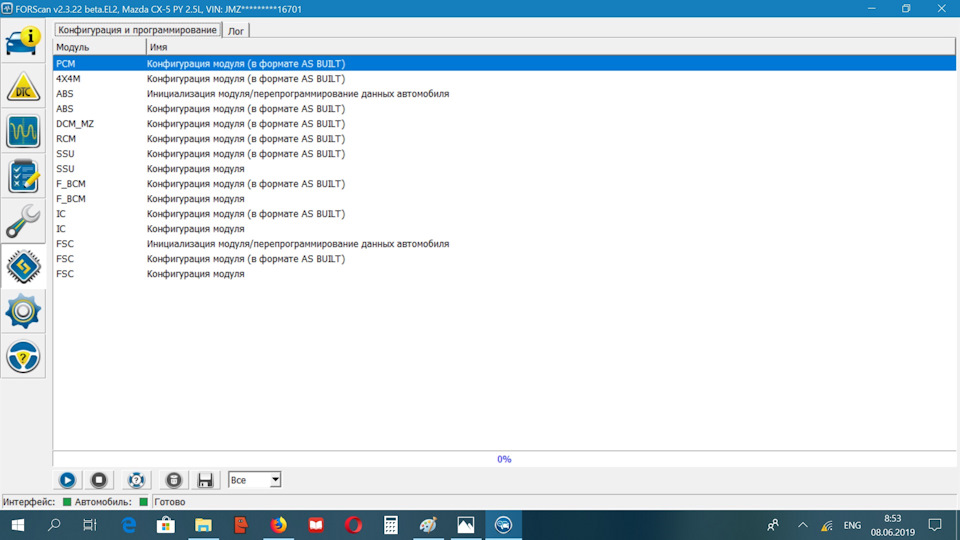
Task: Click FORScan icon in taskbar
Action: pos(503,525)
